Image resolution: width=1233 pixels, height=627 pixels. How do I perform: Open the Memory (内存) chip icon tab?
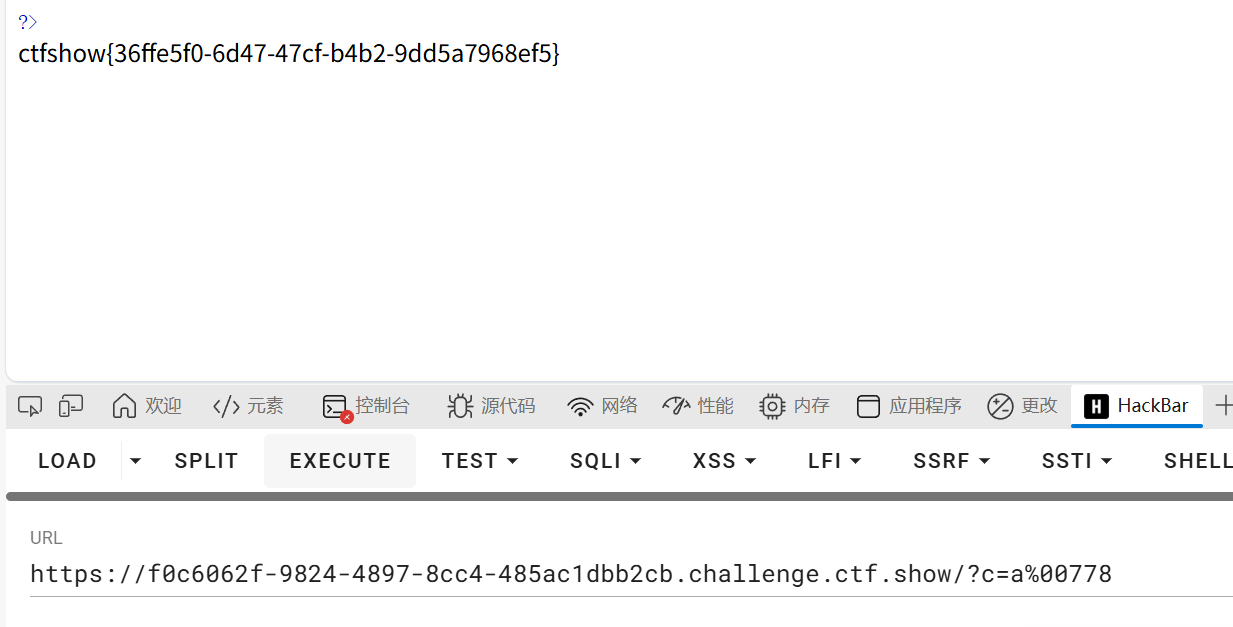coord(795,406)
